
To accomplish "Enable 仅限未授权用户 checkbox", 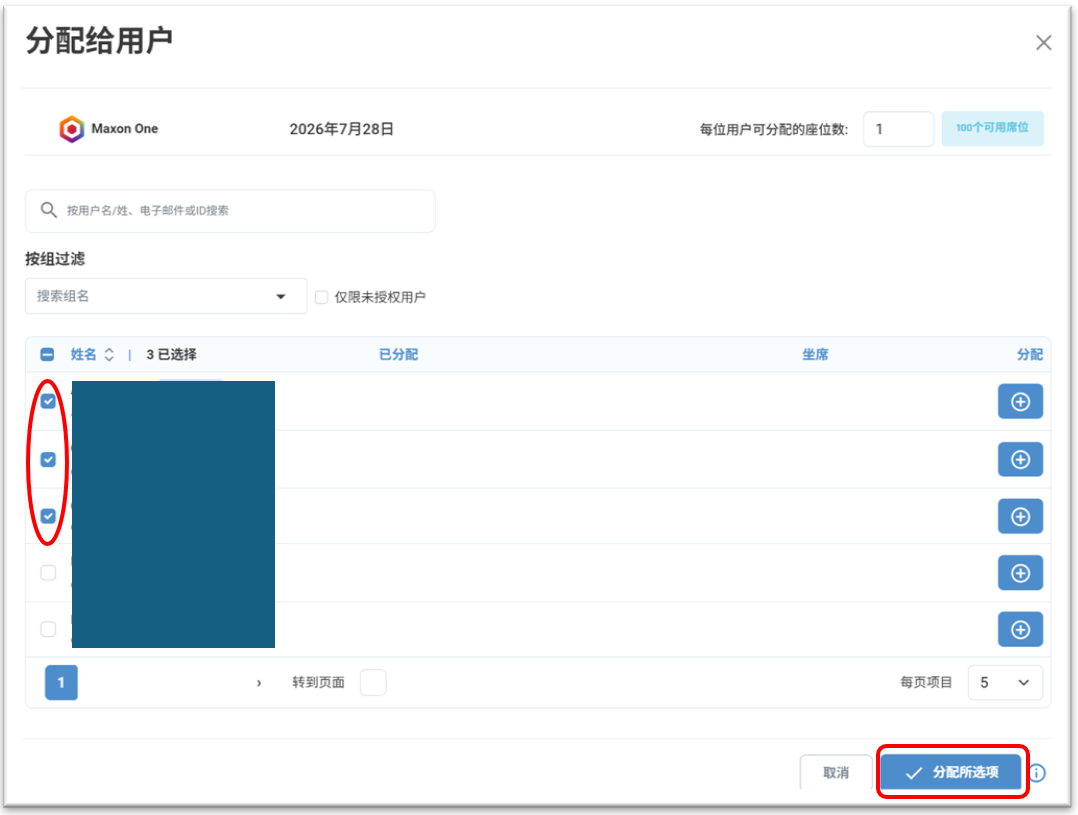I will (321, 297).
